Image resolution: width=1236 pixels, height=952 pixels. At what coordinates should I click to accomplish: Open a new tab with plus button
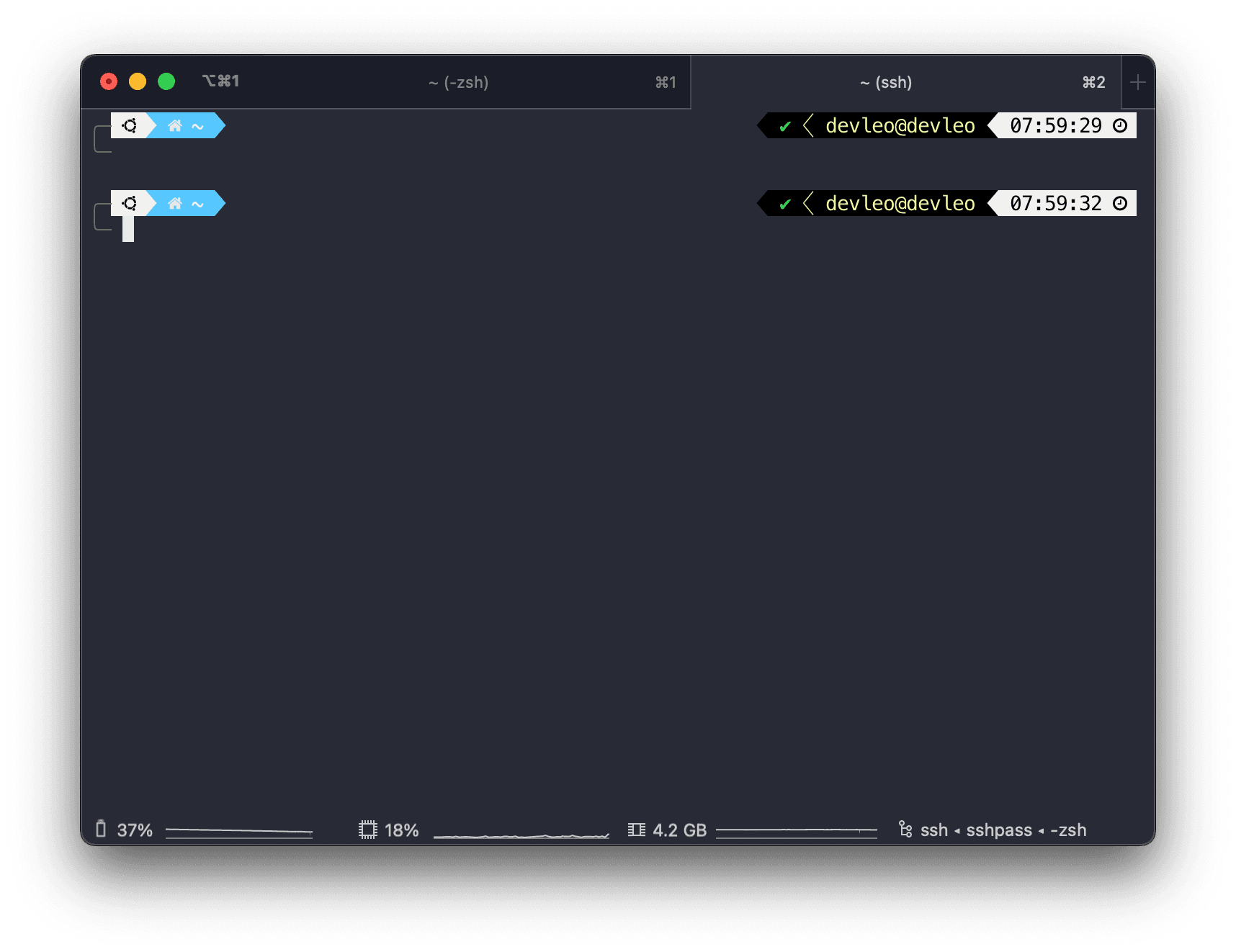click(x=1138, y=82)
